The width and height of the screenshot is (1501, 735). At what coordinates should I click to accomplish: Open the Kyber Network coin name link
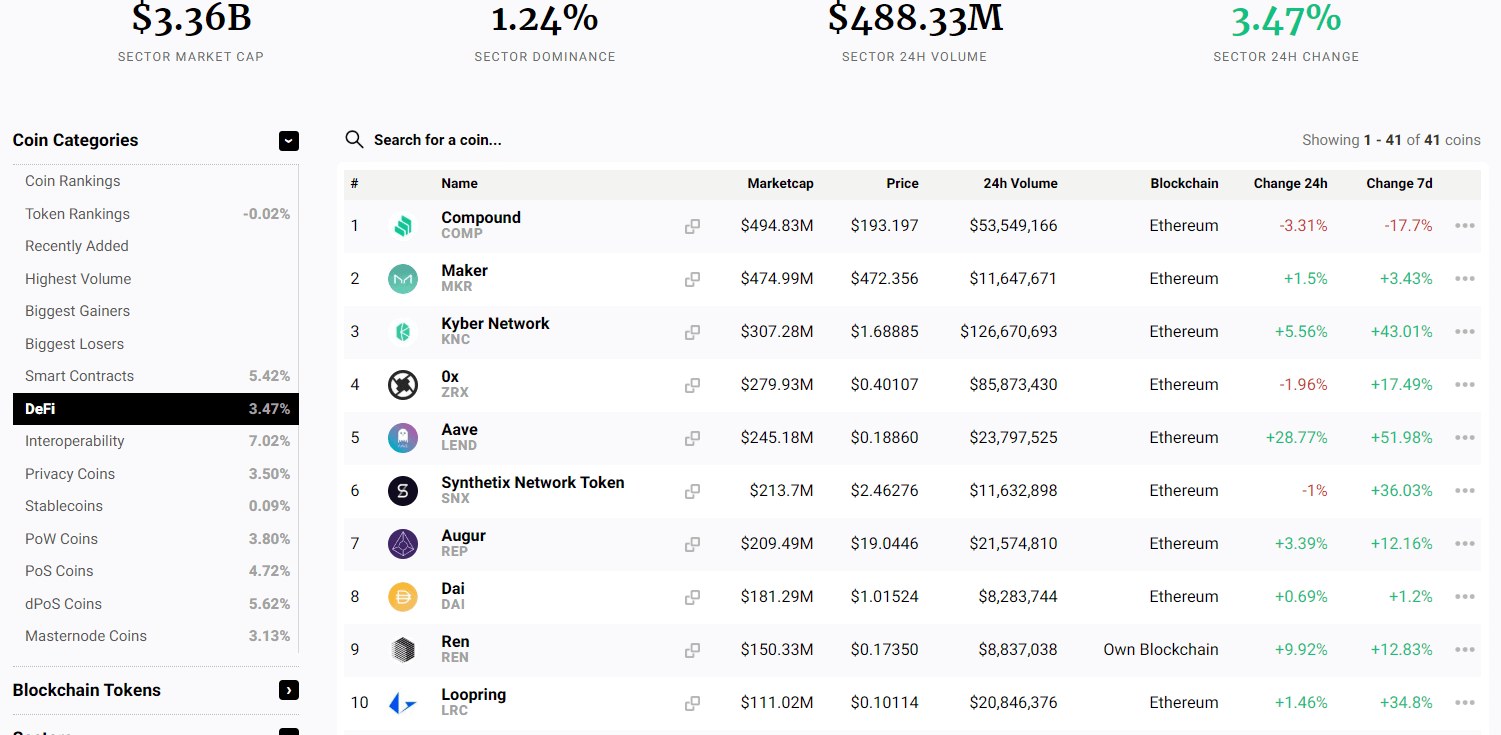coord(495,324)
